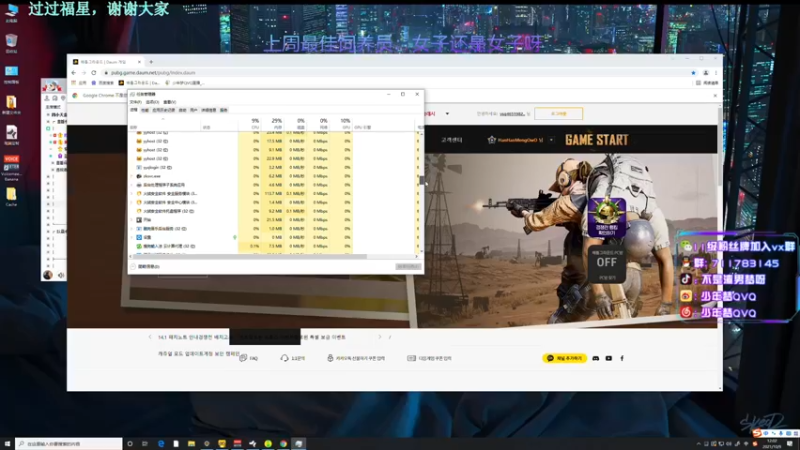Click the Recycle Bin desktop icon
Image resolution: width=800 pixels, height=450 pixels.
point(11,43)
